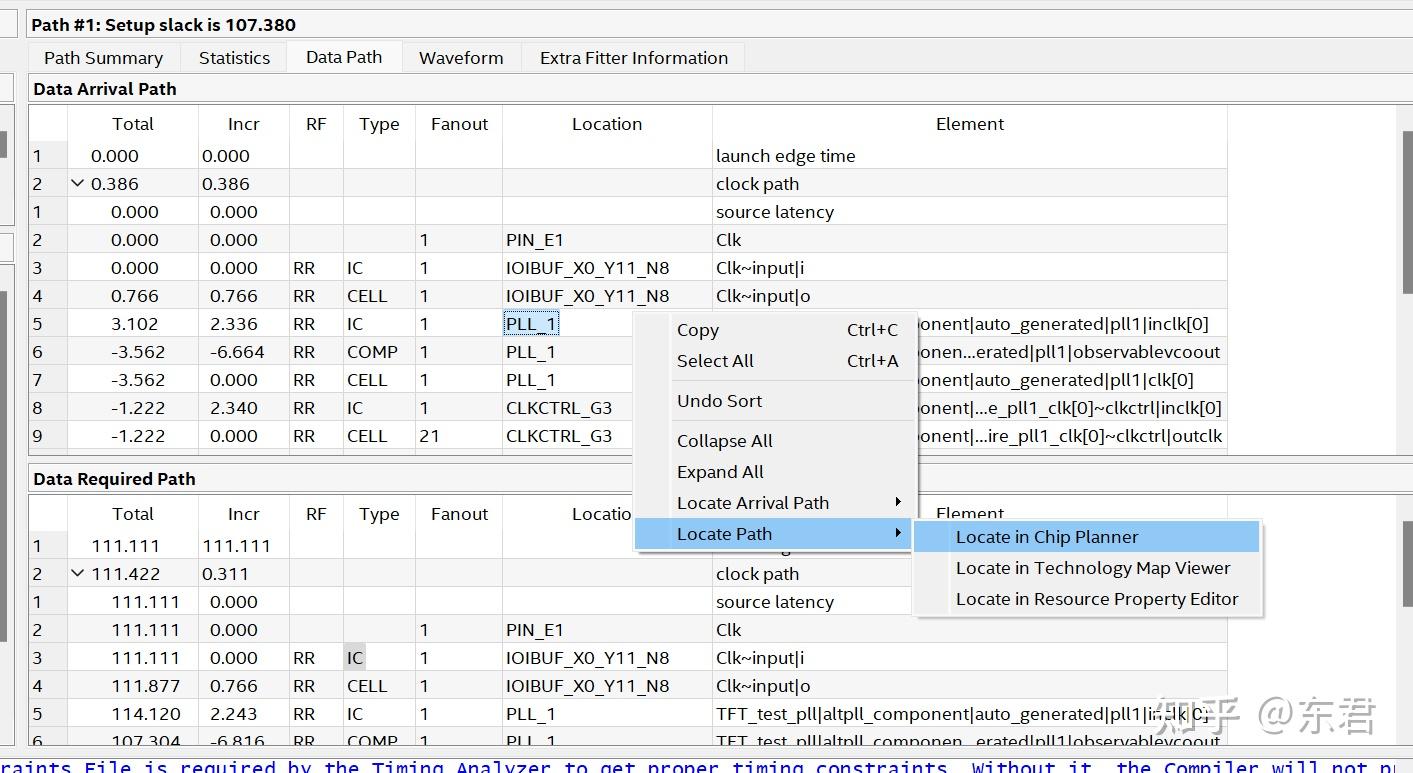Viewport: 1413px width, 773px height.
Task: Collapse the 111.422 clock path row
Action: coord(78,574)
